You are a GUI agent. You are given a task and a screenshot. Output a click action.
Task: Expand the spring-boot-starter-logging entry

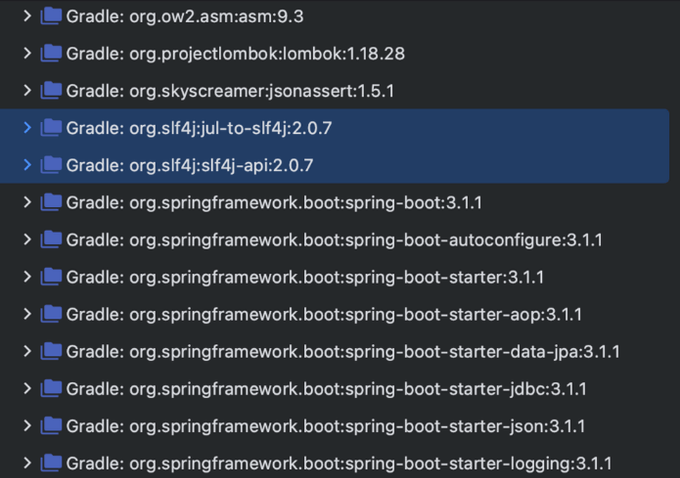coord(27,463)
